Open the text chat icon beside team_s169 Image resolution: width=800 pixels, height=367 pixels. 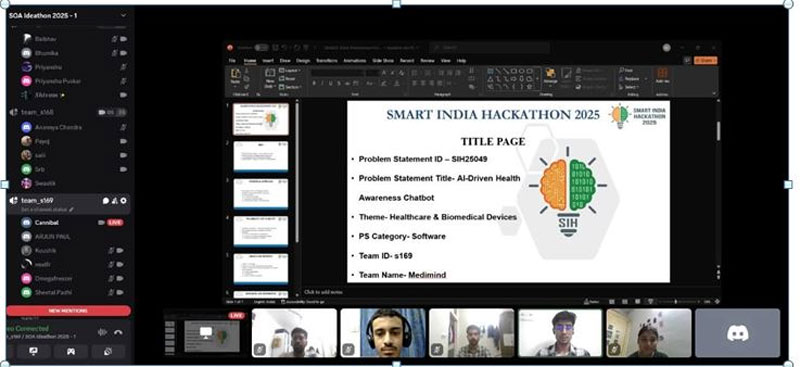[106, 201]
